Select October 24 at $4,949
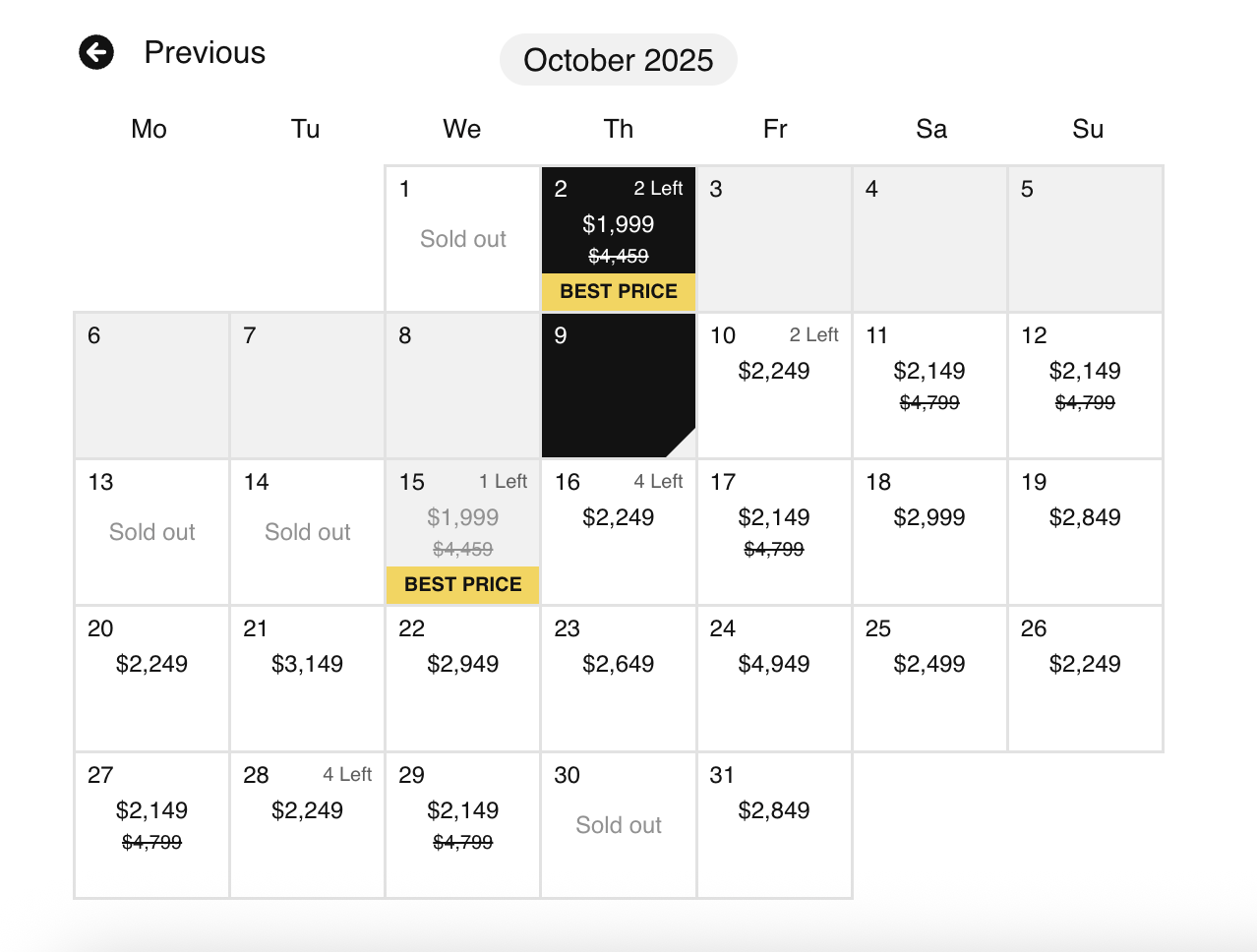The image size is (1257, 952). [774, 679]
